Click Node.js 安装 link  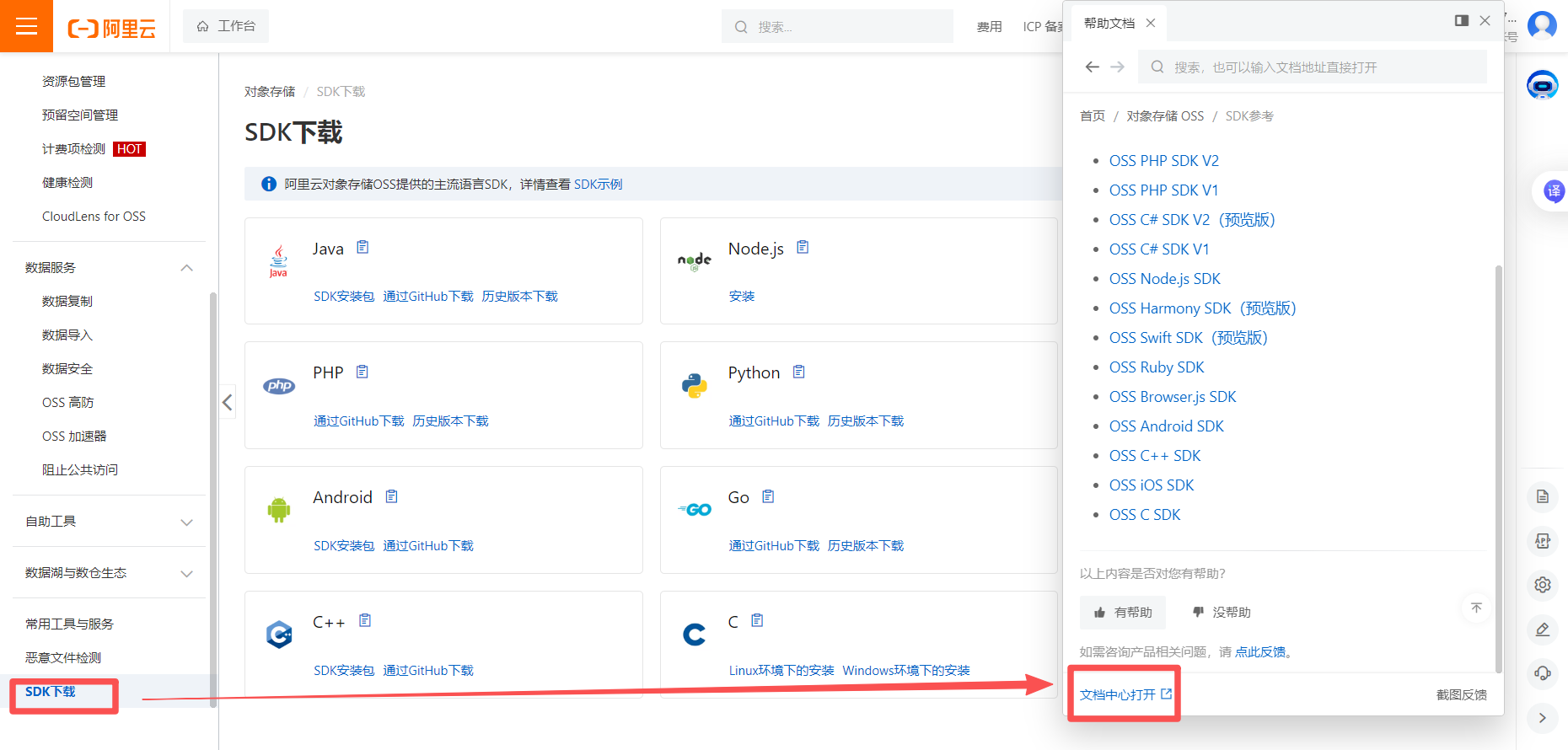pyautogui.click(x=742, y=297)
